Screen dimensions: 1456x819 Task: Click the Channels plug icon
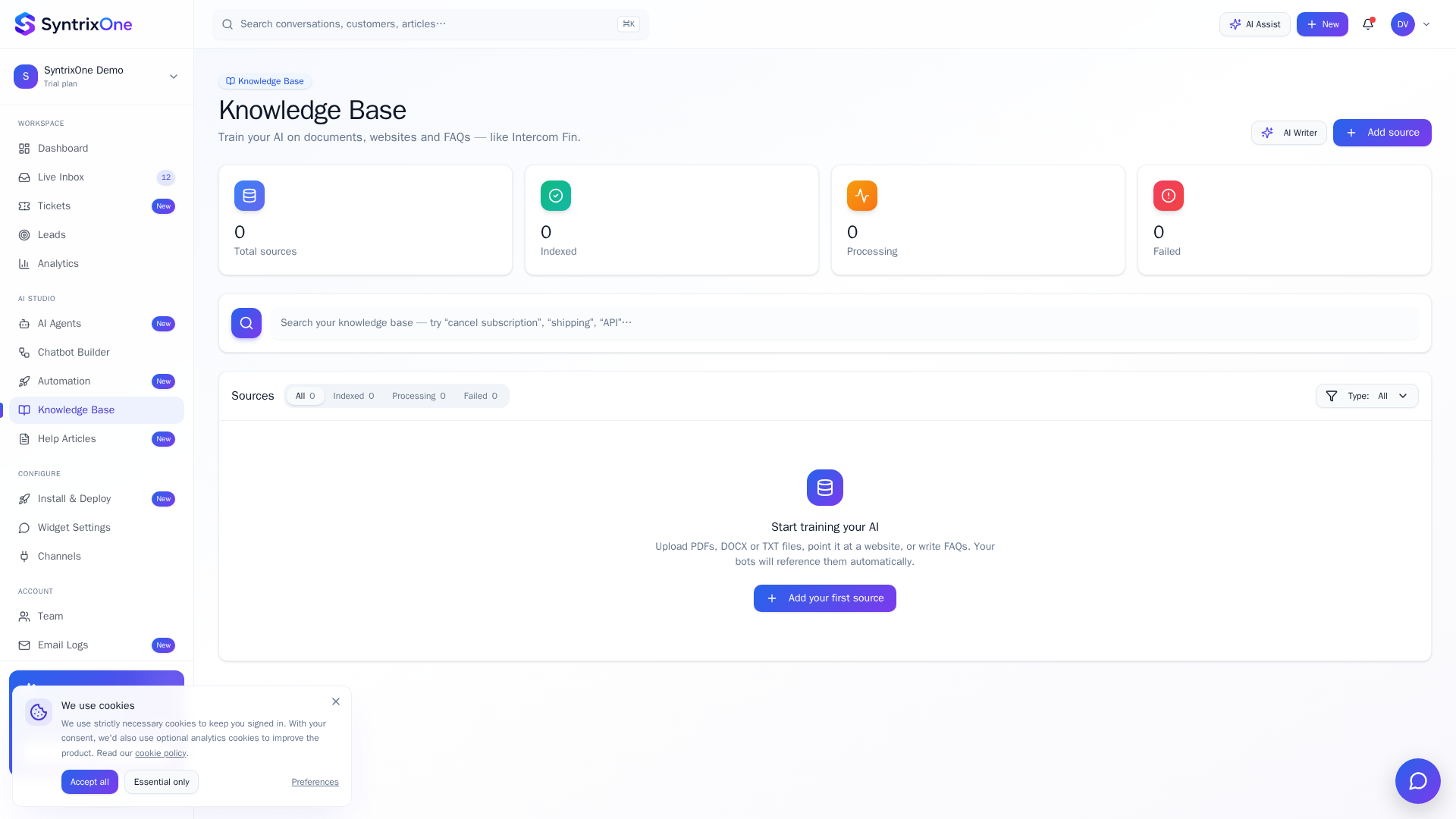pyautogui.click(x=24, y=557)
